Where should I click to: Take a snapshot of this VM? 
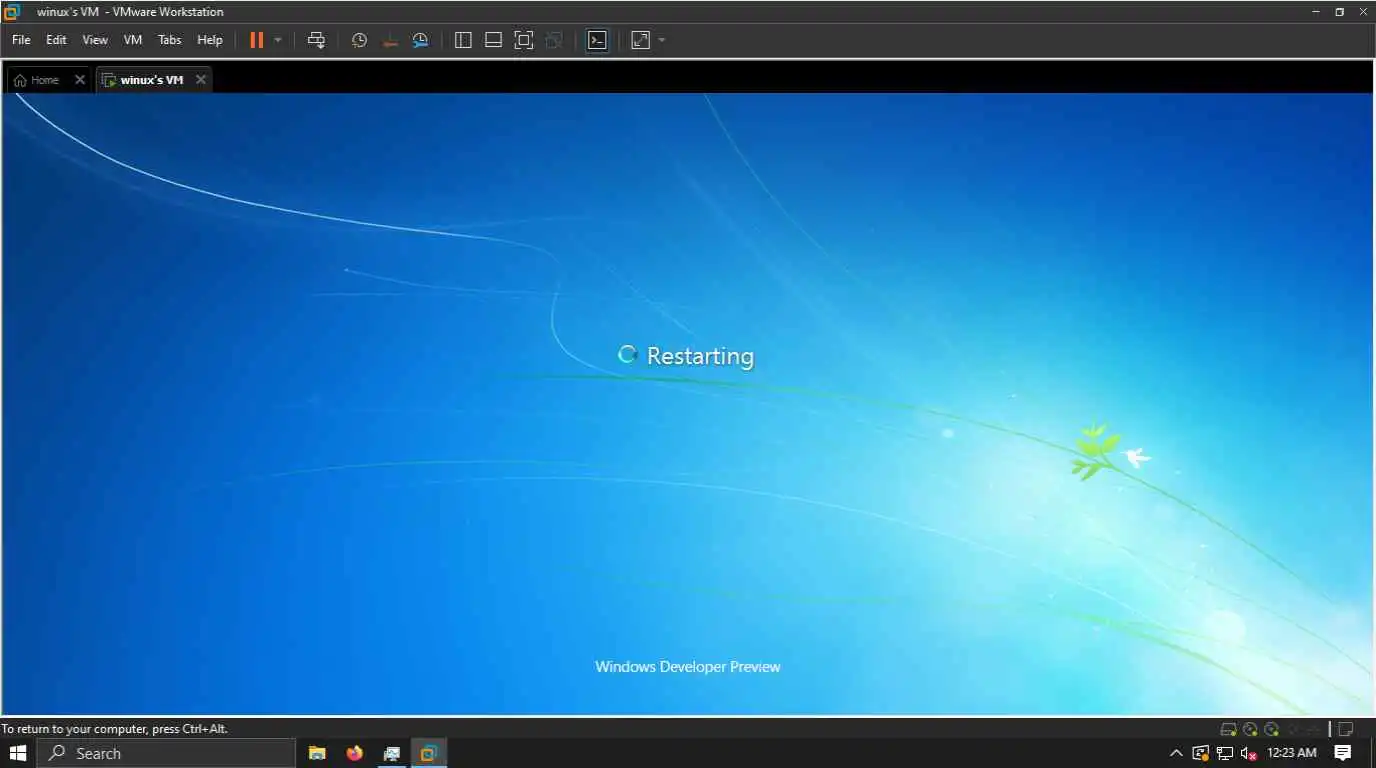point(360,40)
